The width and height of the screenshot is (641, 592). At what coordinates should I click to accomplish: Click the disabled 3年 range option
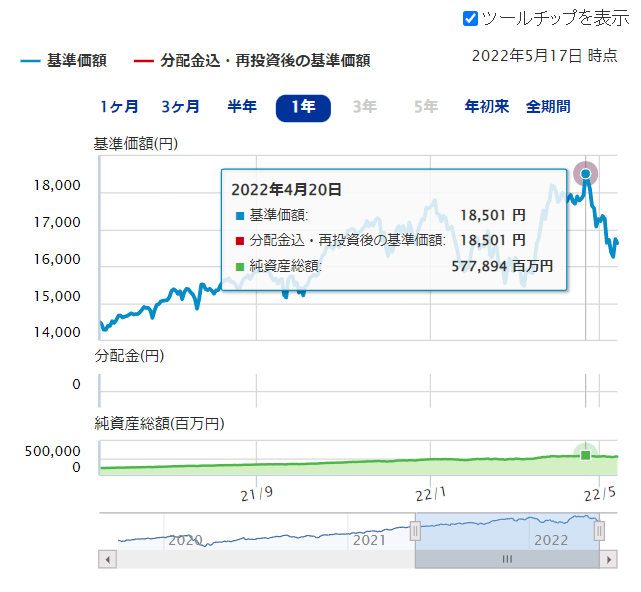(364, 107)
